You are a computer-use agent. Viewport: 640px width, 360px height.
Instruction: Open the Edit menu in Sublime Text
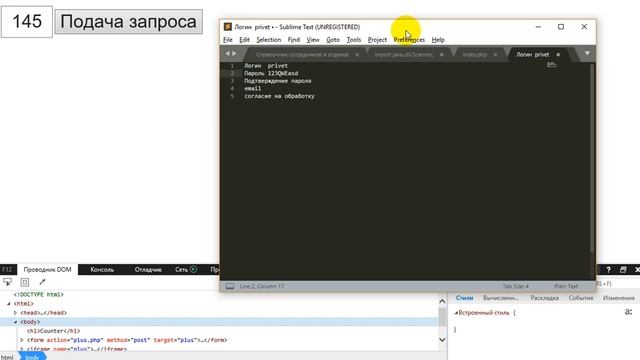244,40
